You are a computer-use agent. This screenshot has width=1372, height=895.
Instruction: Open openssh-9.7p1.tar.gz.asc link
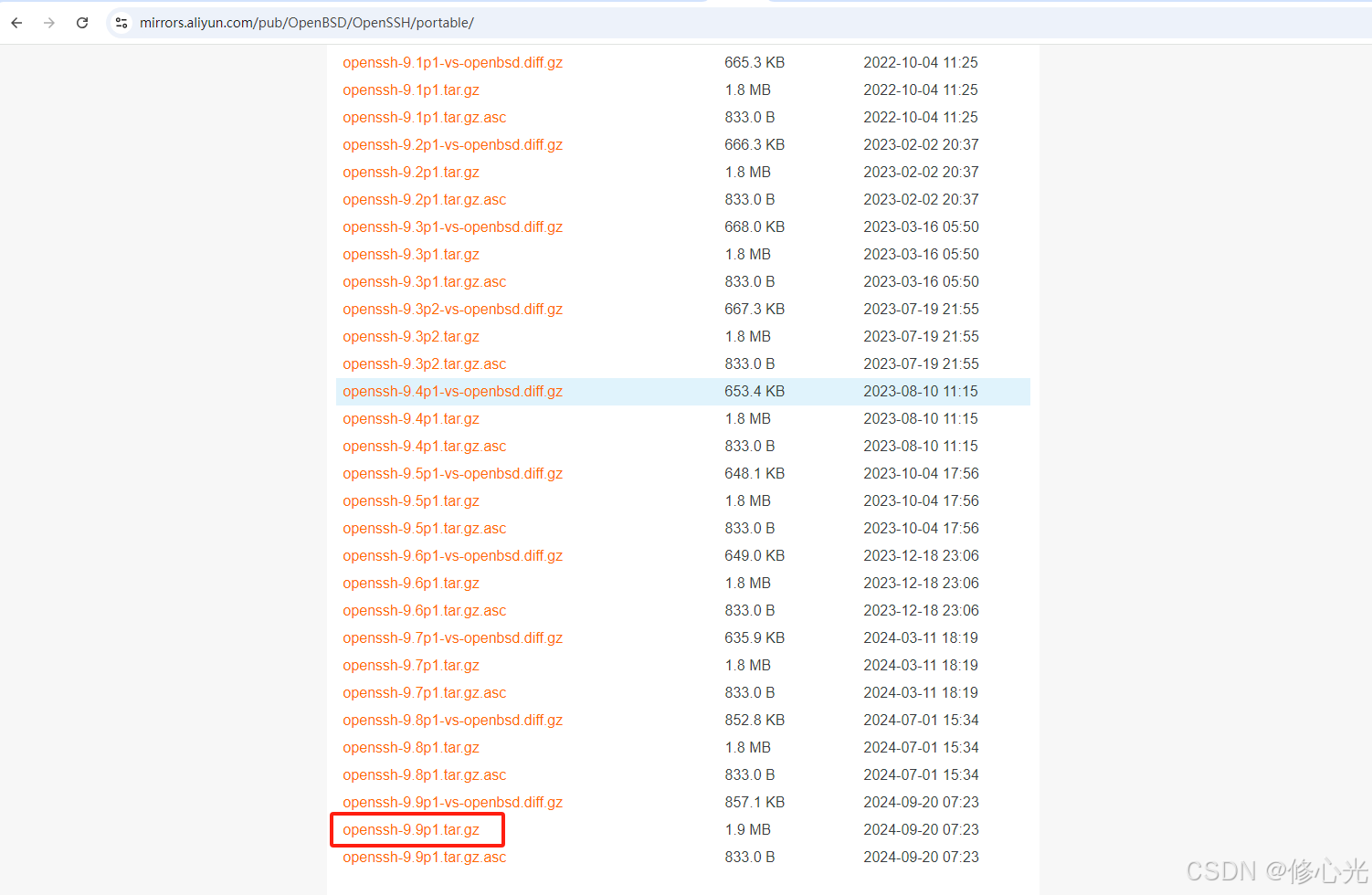[424, 692]
